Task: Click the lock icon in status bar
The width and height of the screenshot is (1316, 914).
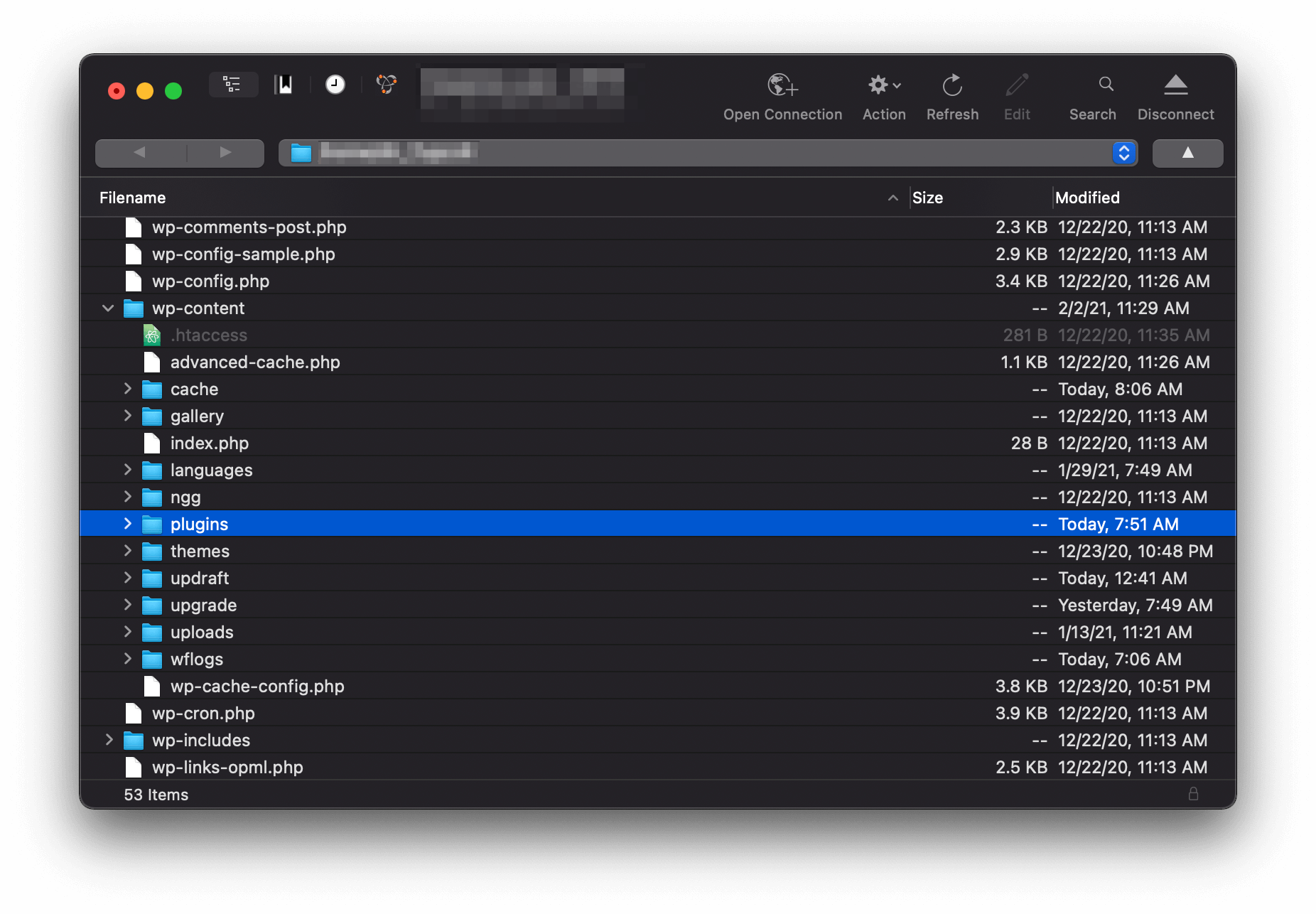Action: click(1193, 793)
